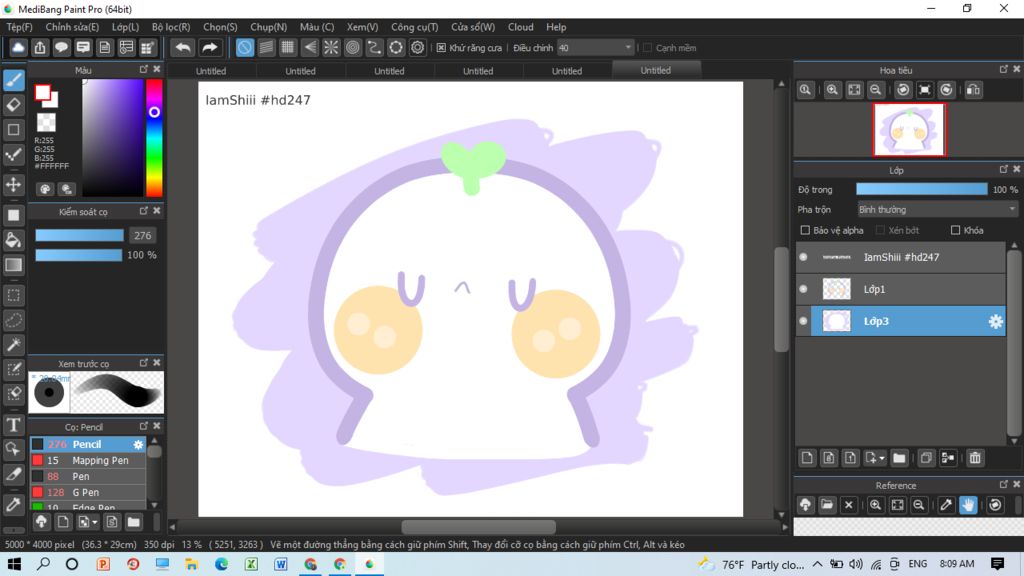Choose the Bucket fill tool
Image resolution: width=1024 pixels, height=576 pixels.
14,240
